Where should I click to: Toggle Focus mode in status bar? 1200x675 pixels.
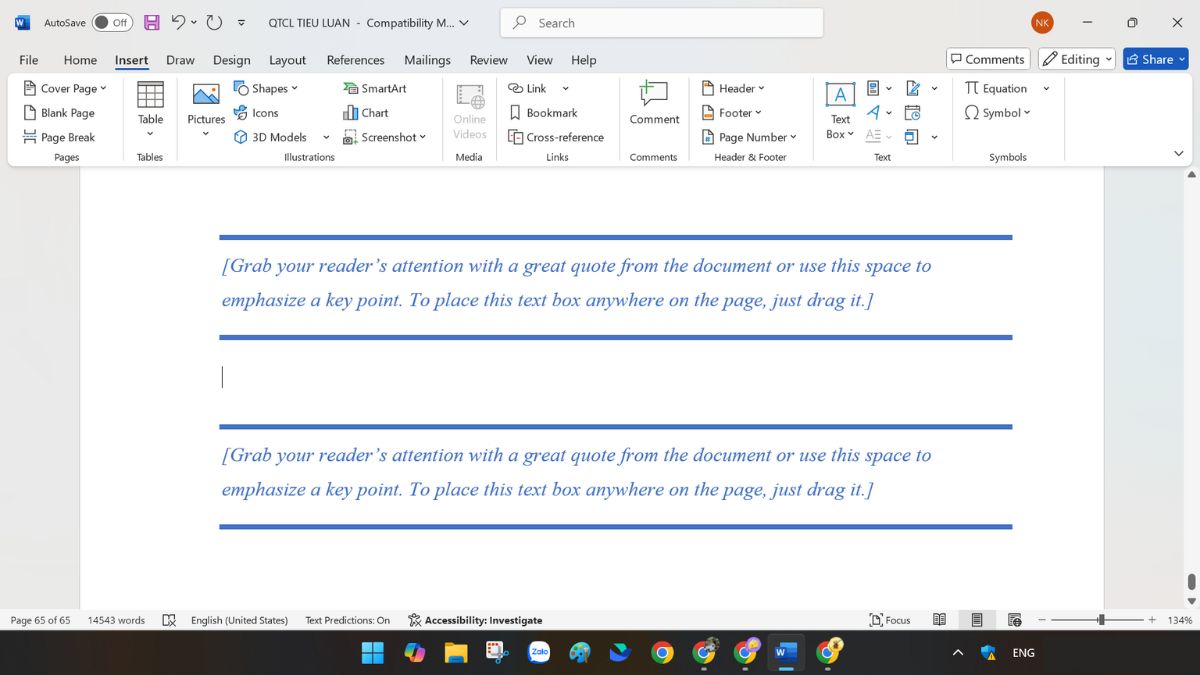pyautogui.click(x=890, y=620)
